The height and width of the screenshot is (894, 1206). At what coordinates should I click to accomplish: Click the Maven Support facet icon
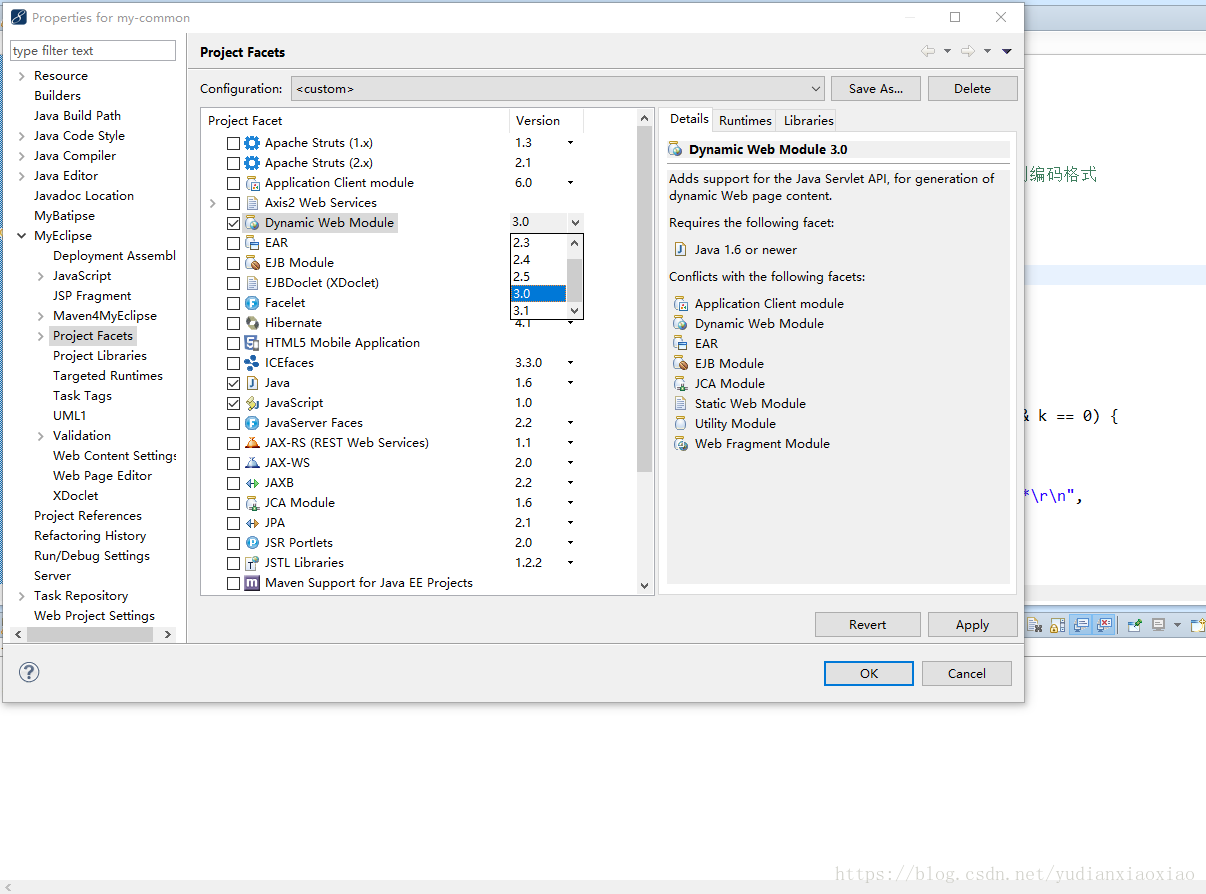pyautogui.click(x=252, y=583)
